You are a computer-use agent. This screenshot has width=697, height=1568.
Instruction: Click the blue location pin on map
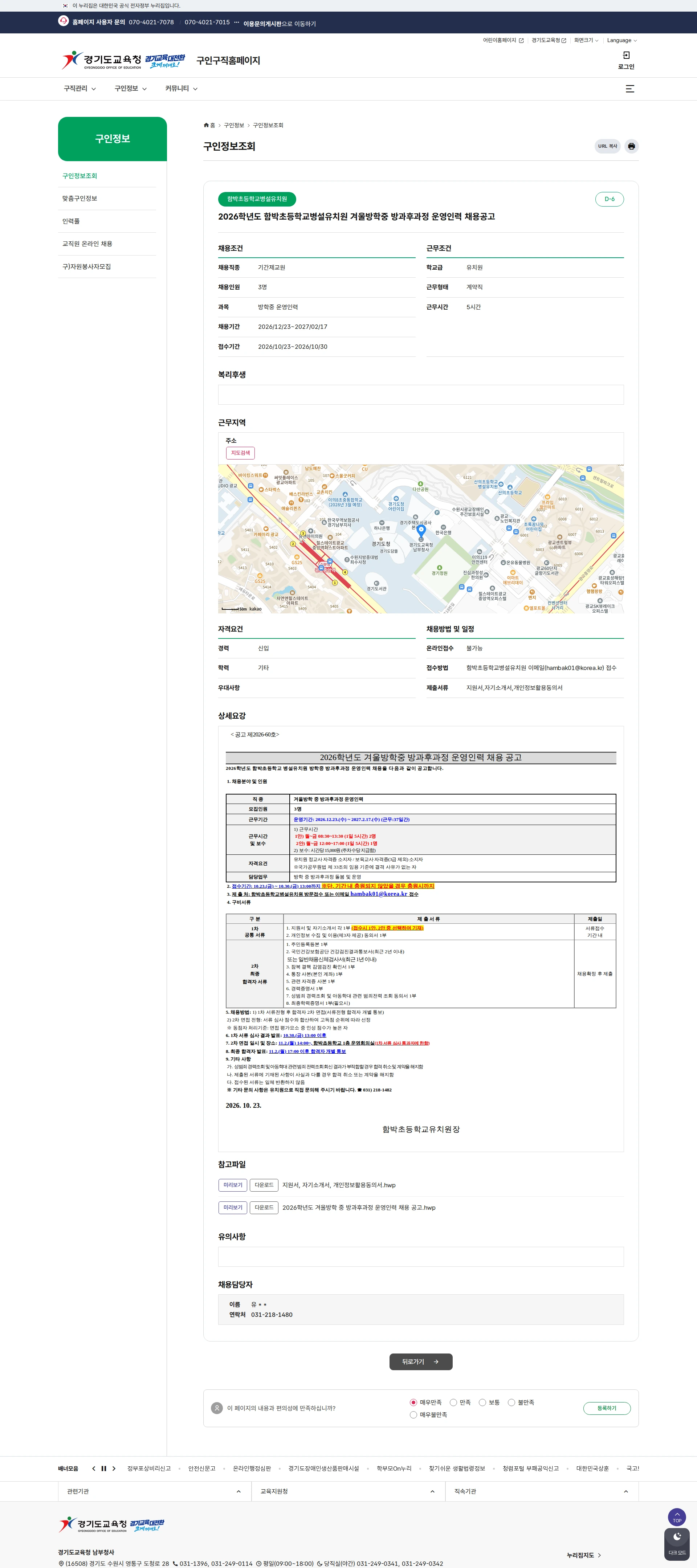click(421, 532)
